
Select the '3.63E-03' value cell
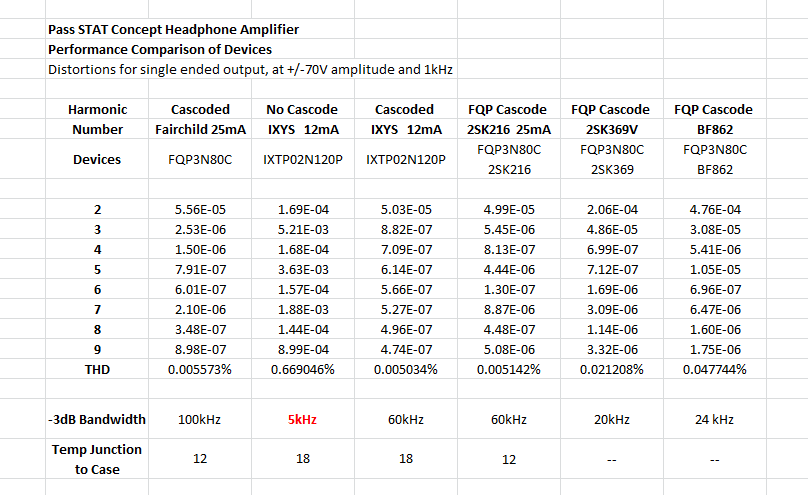click(x=303, y=270)
